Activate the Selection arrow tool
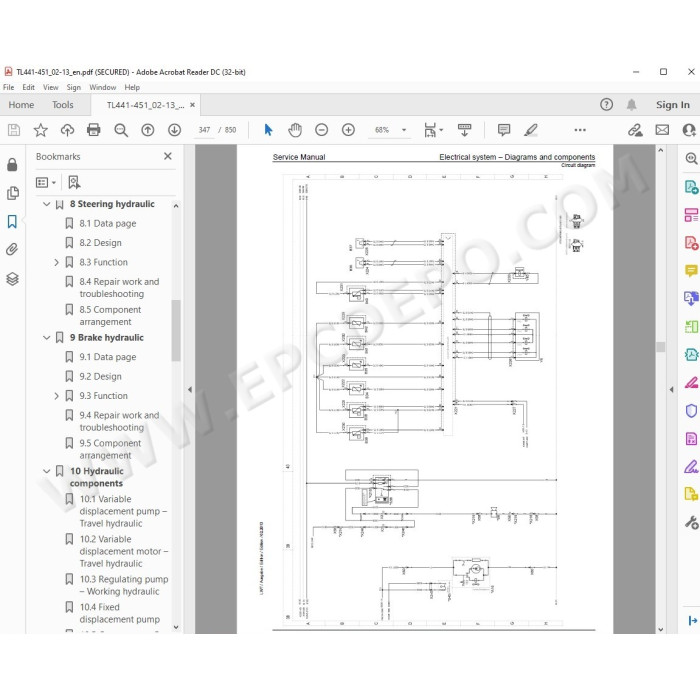Image resolution: width=700 pixels, height=700 pixels. (268, 130)
